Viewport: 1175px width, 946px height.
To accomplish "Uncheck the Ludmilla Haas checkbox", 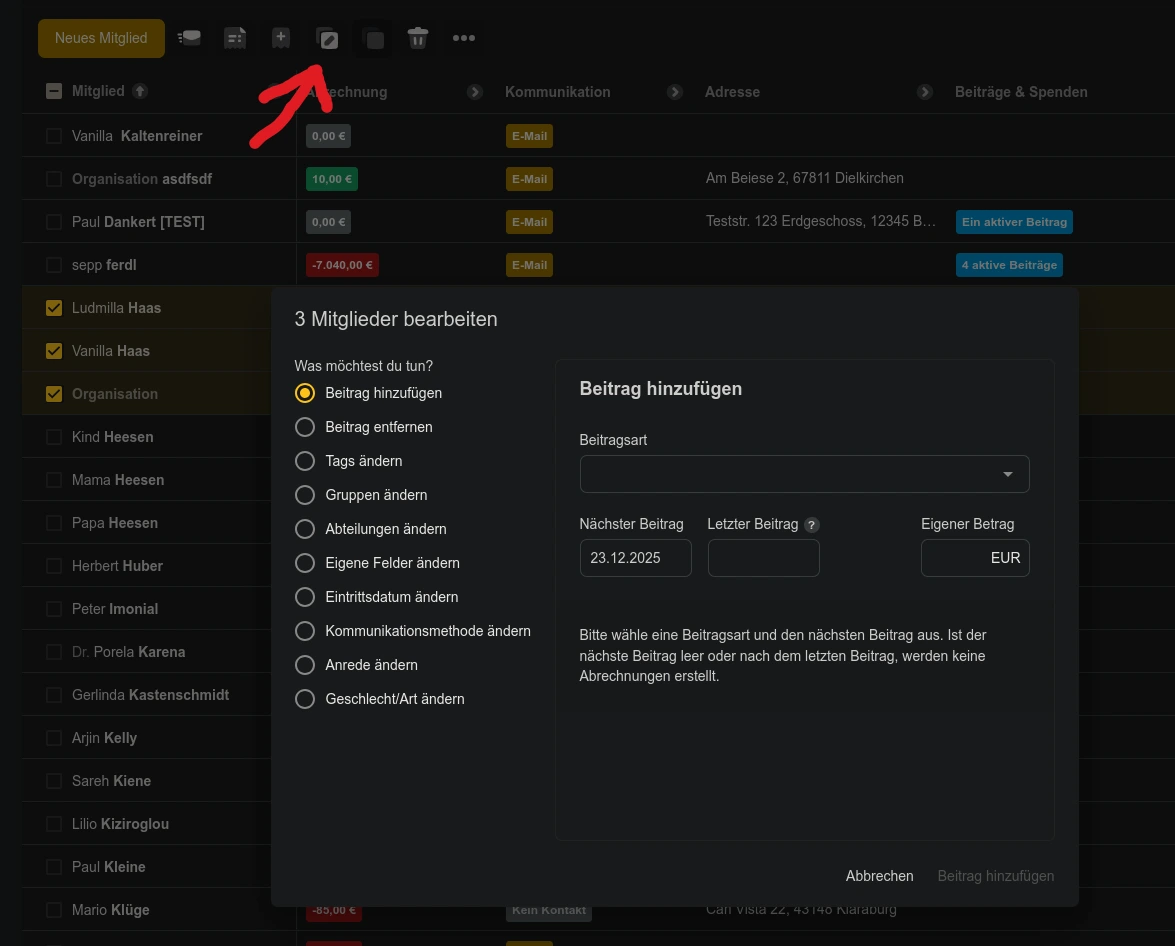I will click(x=54, y=308).
